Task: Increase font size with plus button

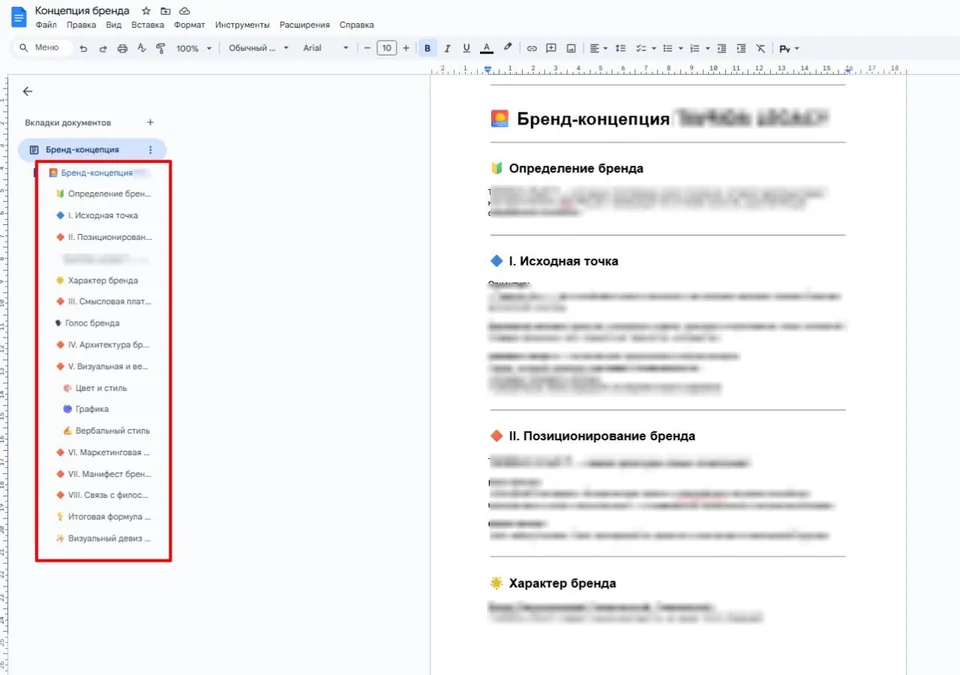Action: pos(406,48)
